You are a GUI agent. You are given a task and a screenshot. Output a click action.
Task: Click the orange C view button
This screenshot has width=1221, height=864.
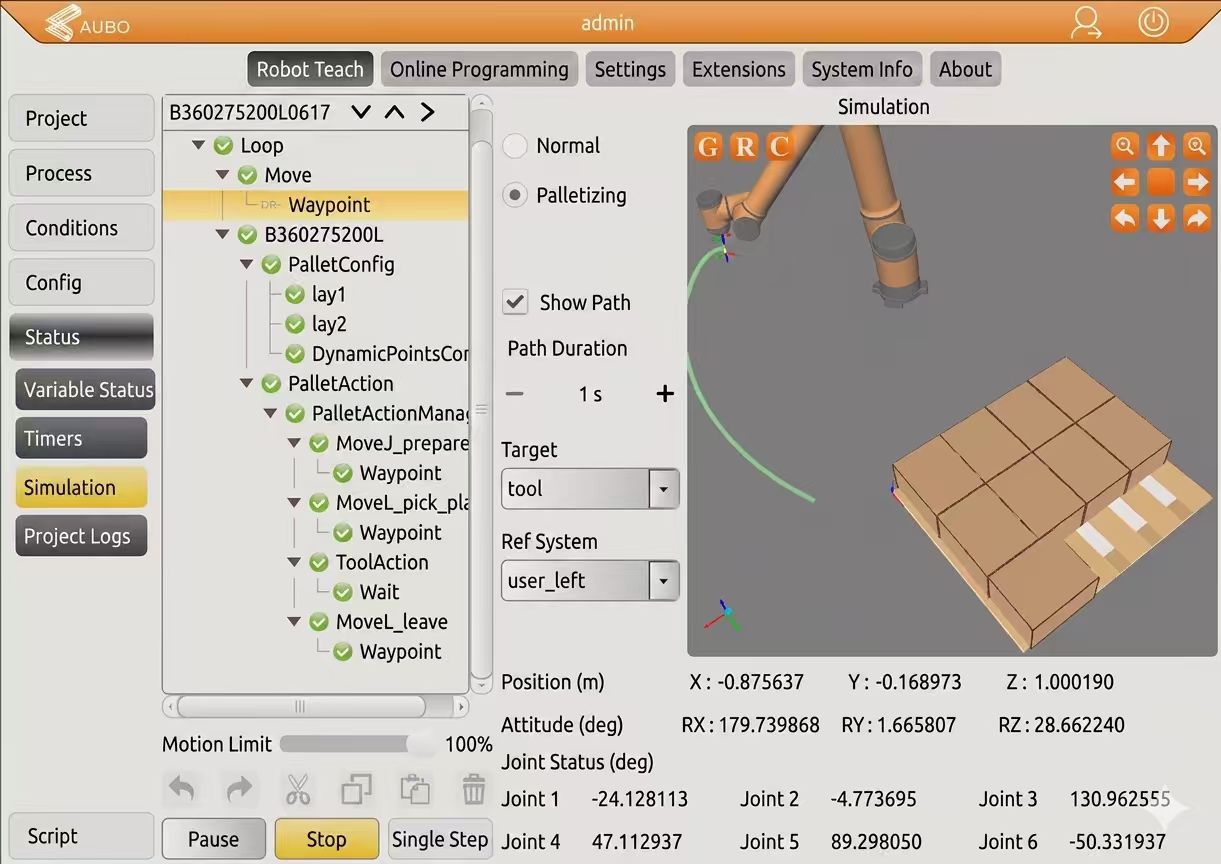click(x=779, y=147)
